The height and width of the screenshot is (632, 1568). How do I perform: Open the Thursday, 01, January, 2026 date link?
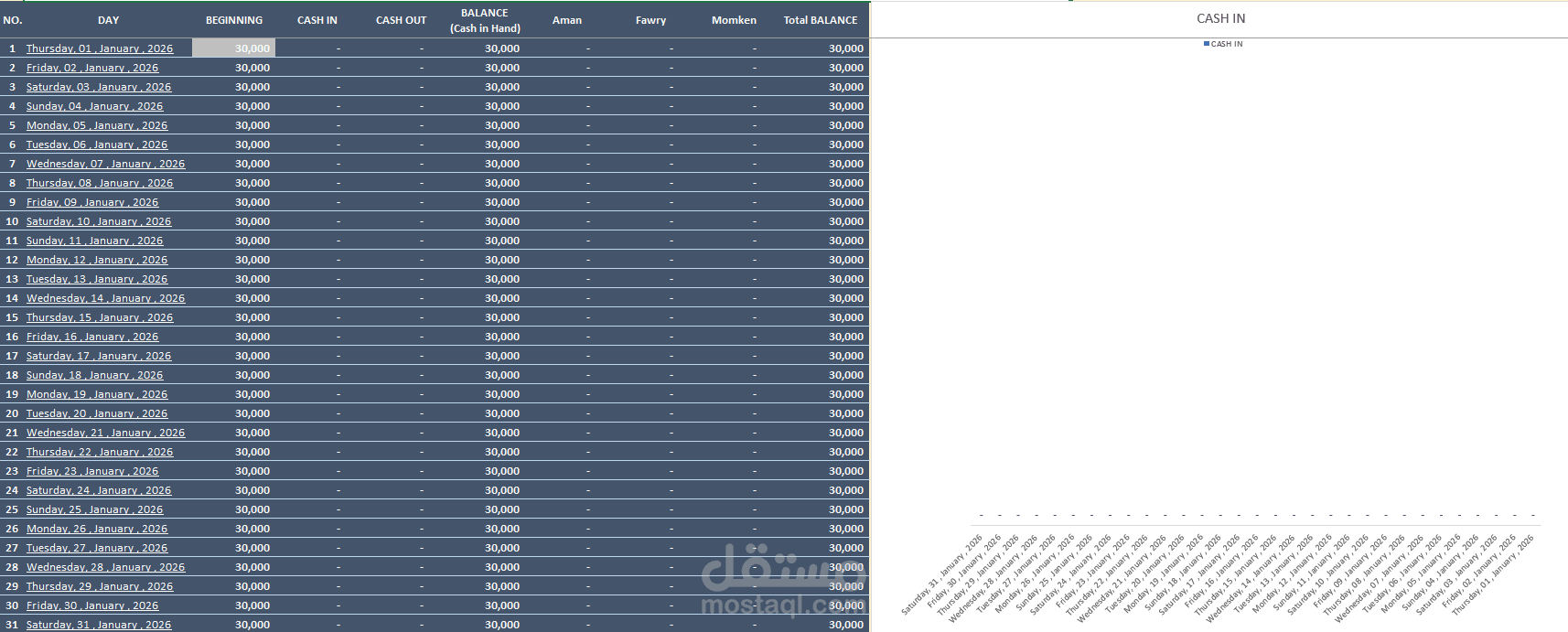[99, 48]
